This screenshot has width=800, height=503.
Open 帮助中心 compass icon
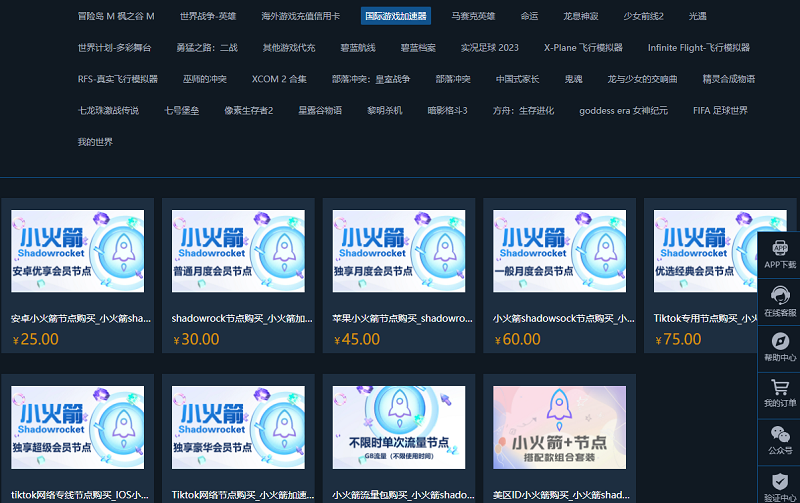coord(780,341)
